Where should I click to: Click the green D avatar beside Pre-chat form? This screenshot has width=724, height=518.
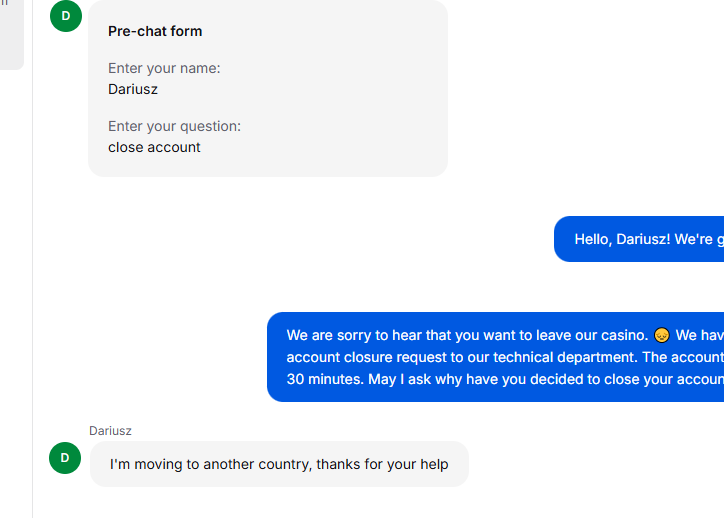point(66,16)
